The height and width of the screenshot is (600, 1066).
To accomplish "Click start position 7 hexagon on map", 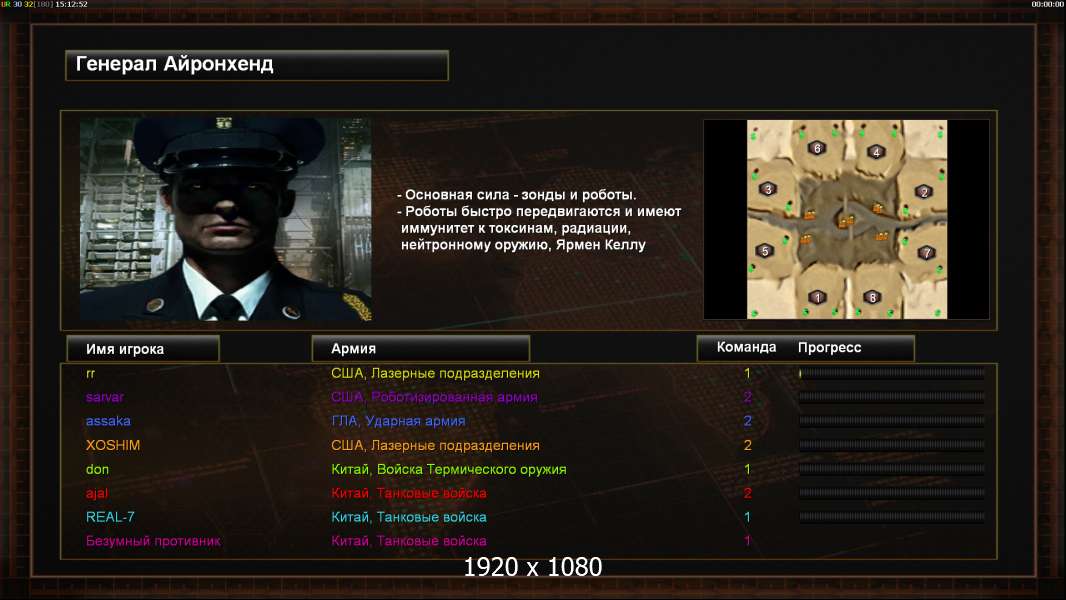I will click(926, 253).
